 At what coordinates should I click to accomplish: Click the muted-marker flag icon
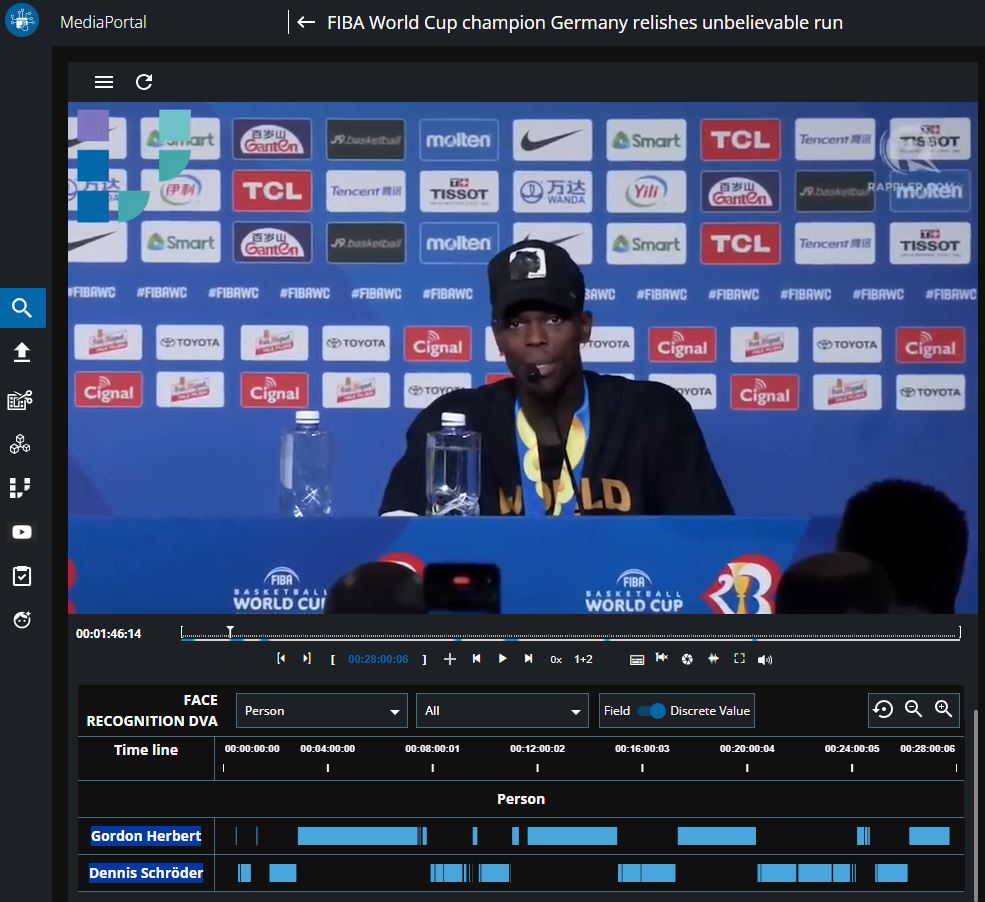point(661,658)
